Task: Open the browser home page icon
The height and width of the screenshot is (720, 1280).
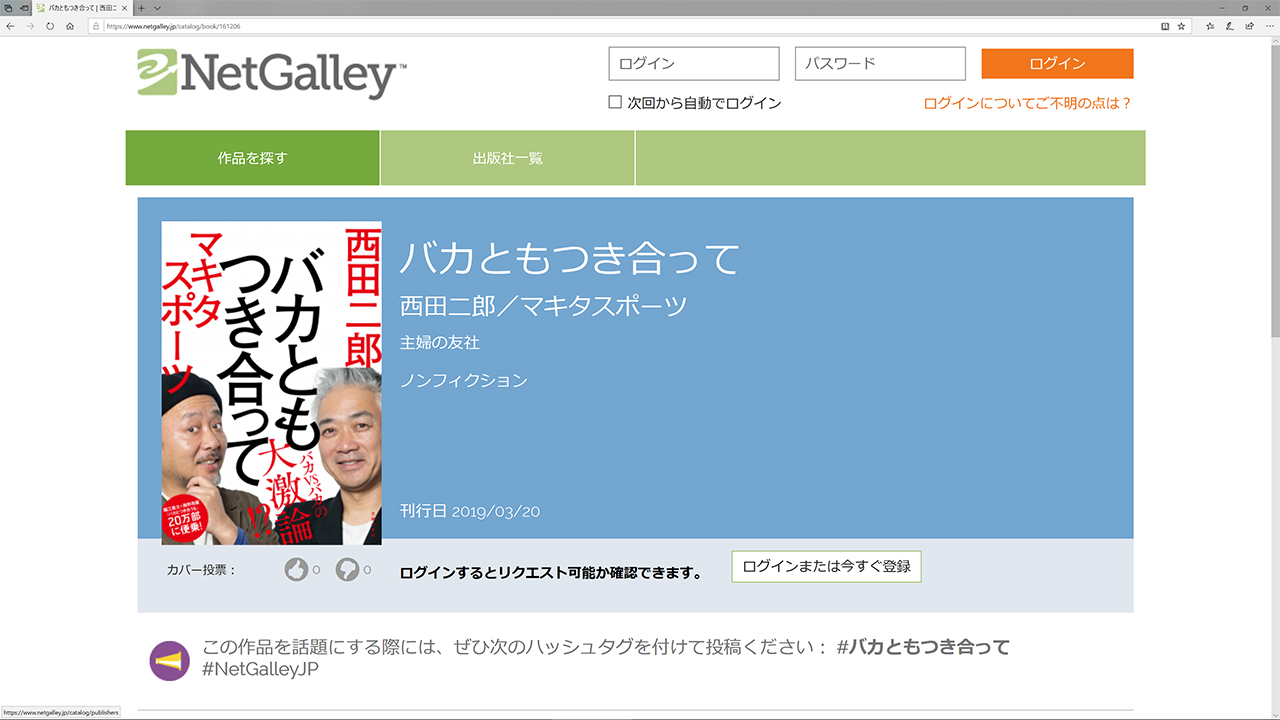Action: tap(70, 26)
